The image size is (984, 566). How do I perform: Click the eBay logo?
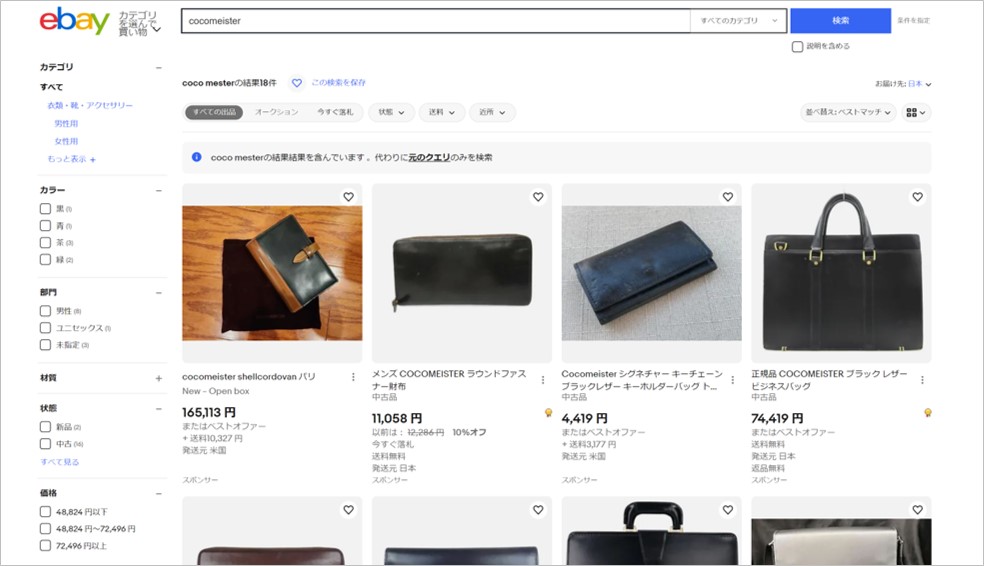(74, 21)
